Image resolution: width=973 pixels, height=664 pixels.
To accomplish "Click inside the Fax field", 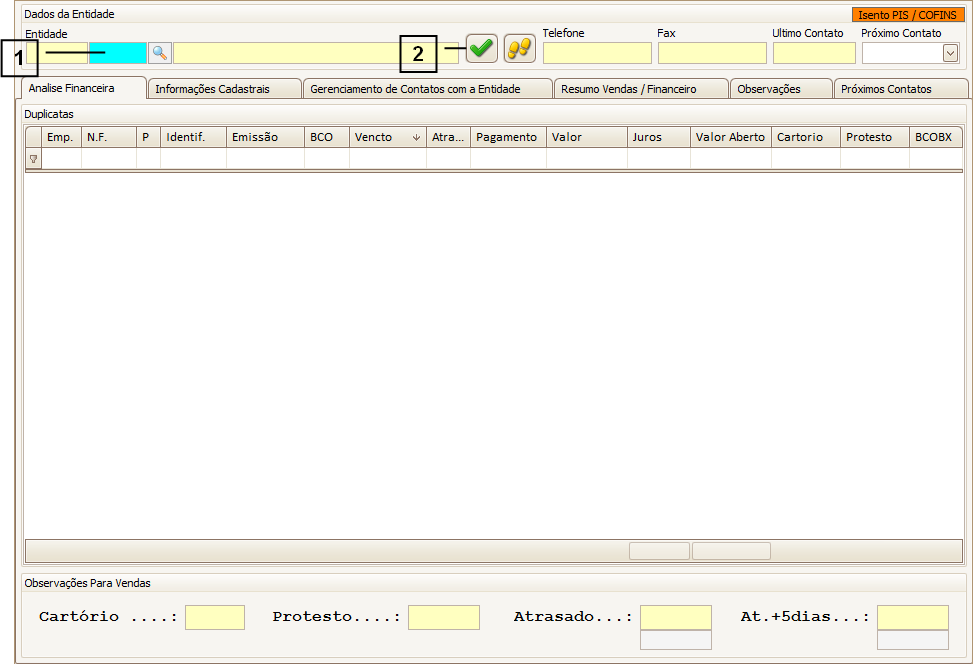I will 712,53.
